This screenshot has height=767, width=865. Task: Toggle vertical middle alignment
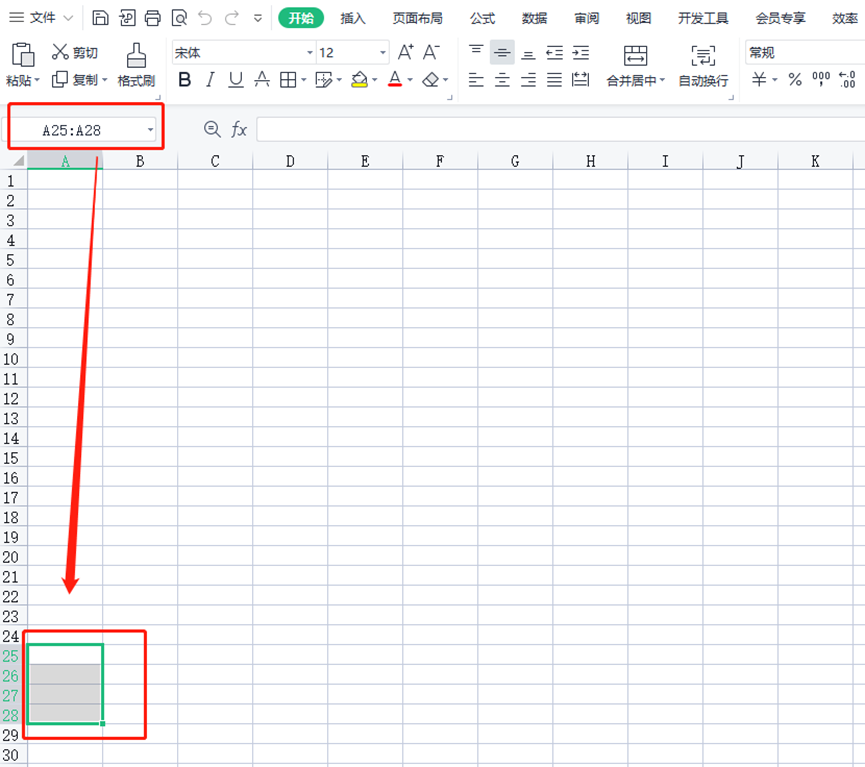tap(502, 52)
